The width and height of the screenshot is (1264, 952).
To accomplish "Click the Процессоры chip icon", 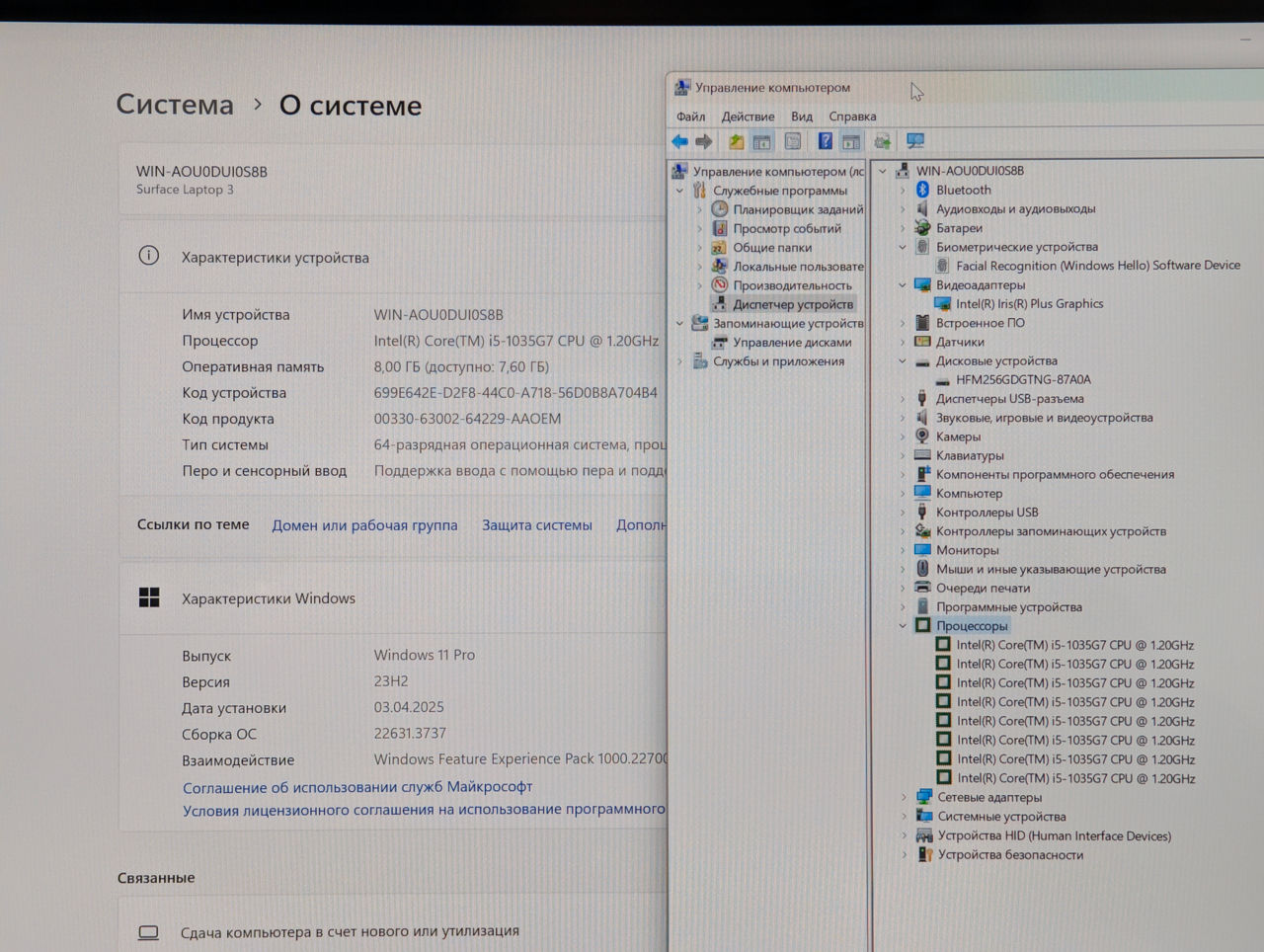I will (x=922, y=625).
